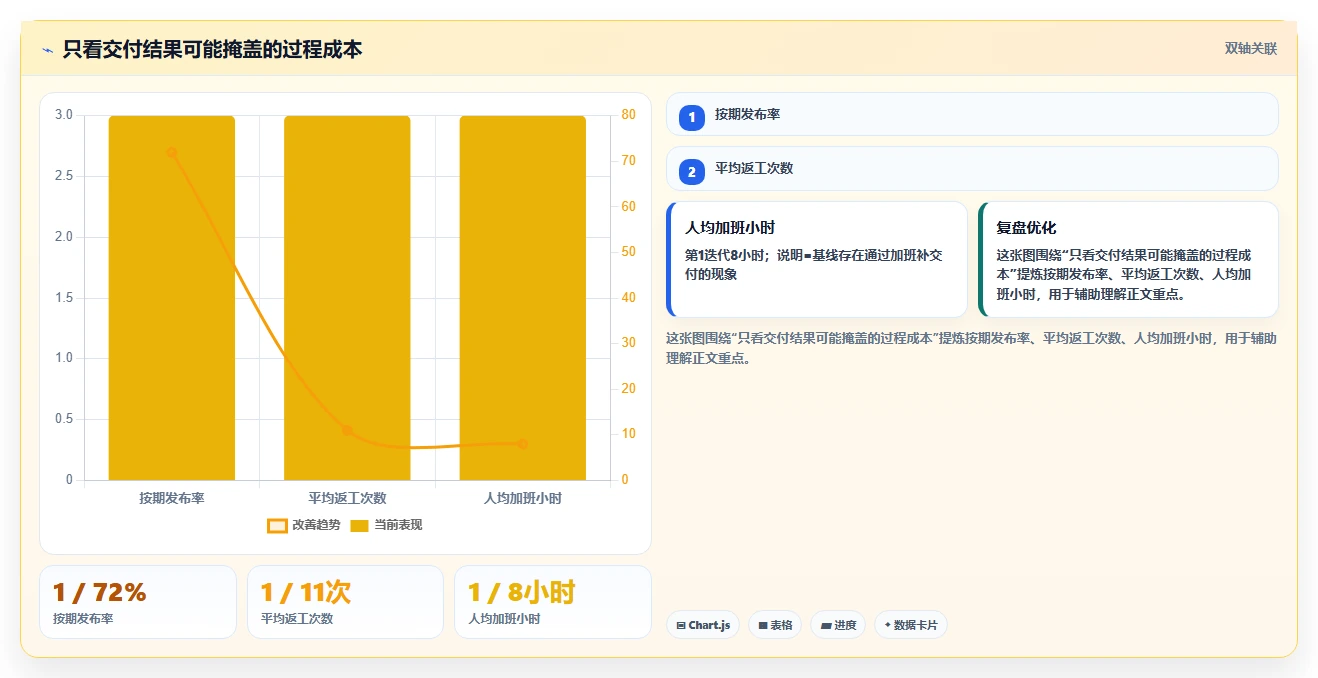
Task: Open the 平均返工次数 list item
Action: pyautogui.click(x=972, y=168)
